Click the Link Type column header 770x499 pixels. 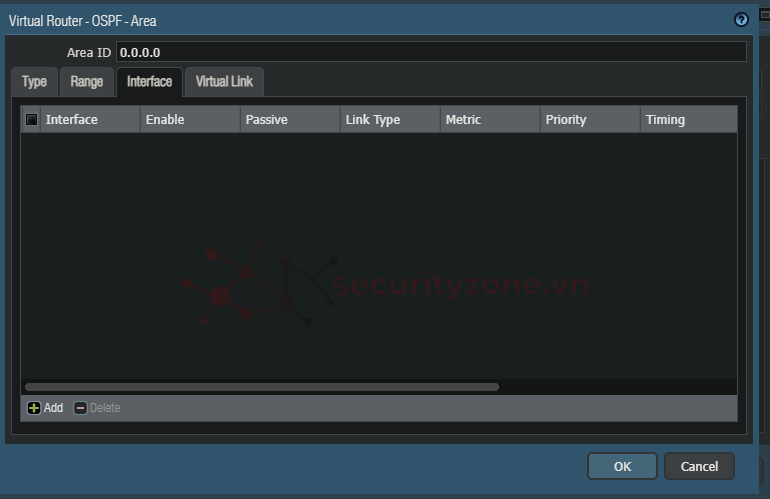coord(390,120)
